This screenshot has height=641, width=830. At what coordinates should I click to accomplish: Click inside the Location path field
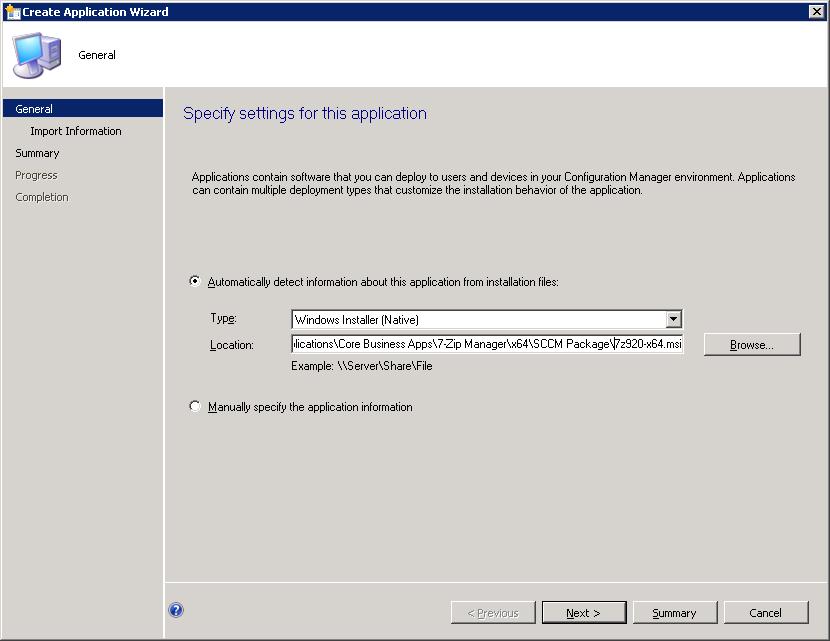click(486, 345)
